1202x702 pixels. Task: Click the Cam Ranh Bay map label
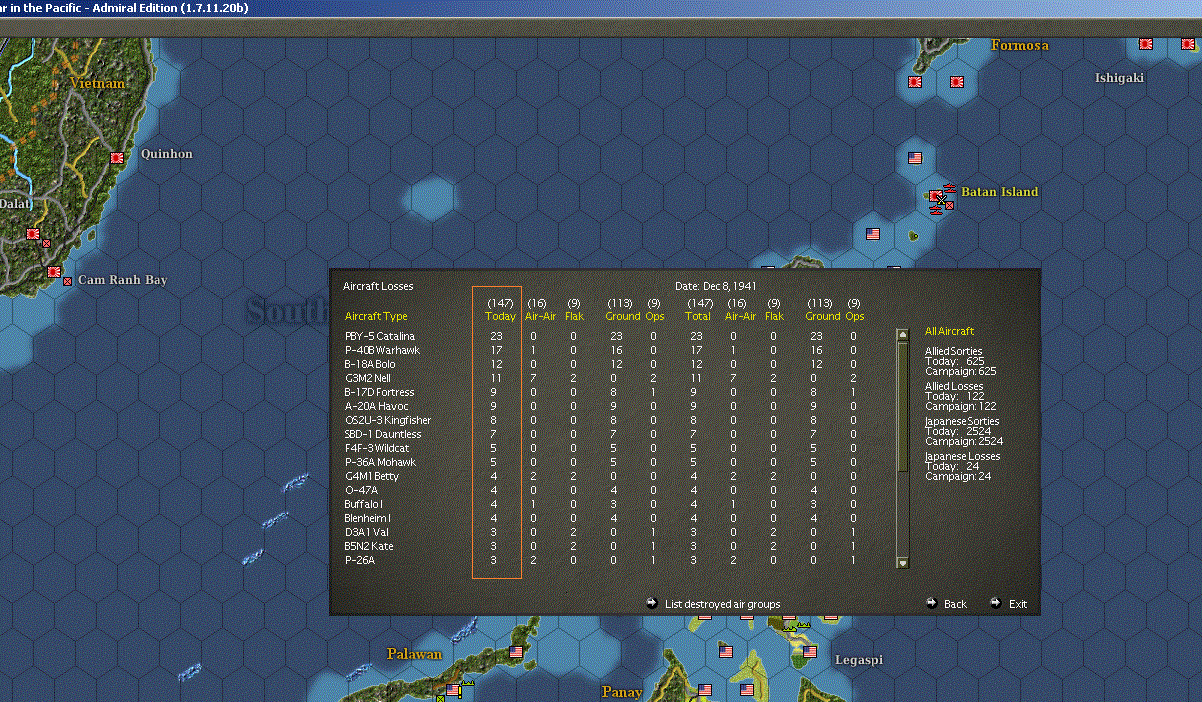pyautogui.click(x=122, y=280)
